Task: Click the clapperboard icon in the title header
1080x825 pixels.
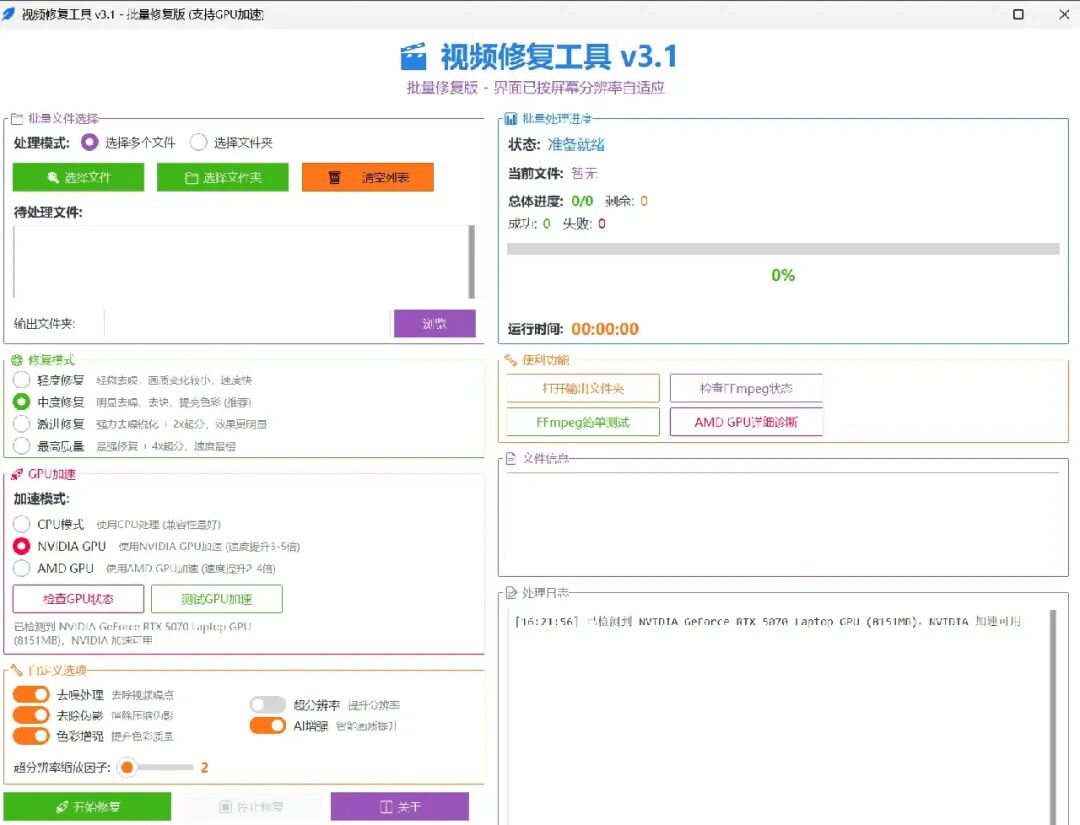Action: pyautogui.click(x=413, y=57)
